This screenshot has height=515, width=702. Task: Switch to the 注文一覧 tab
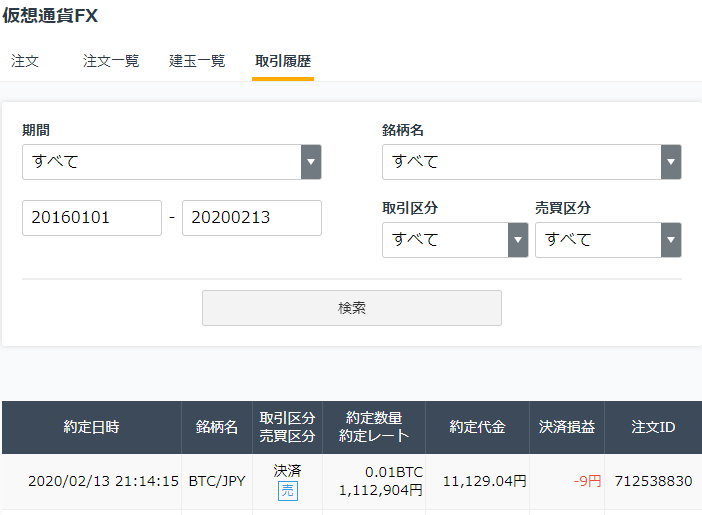tap(111, 61)
